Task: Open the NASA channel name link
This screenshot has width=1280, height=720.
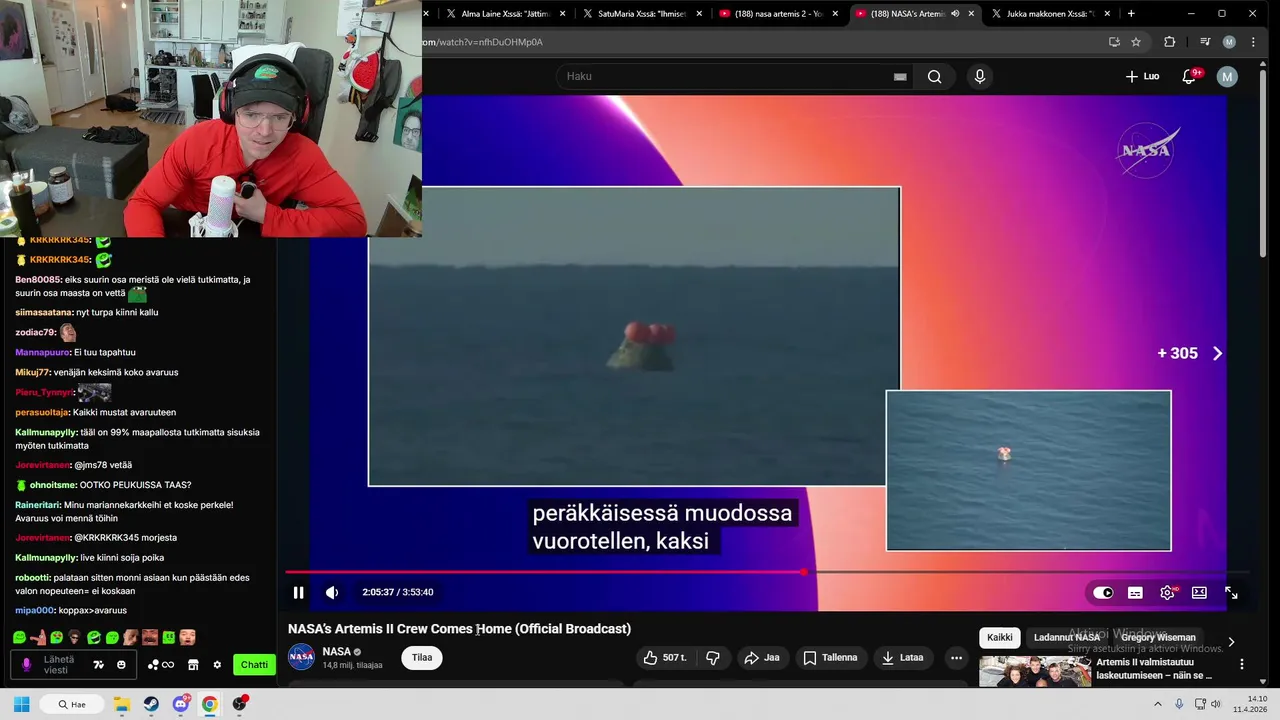Action: 336,651
